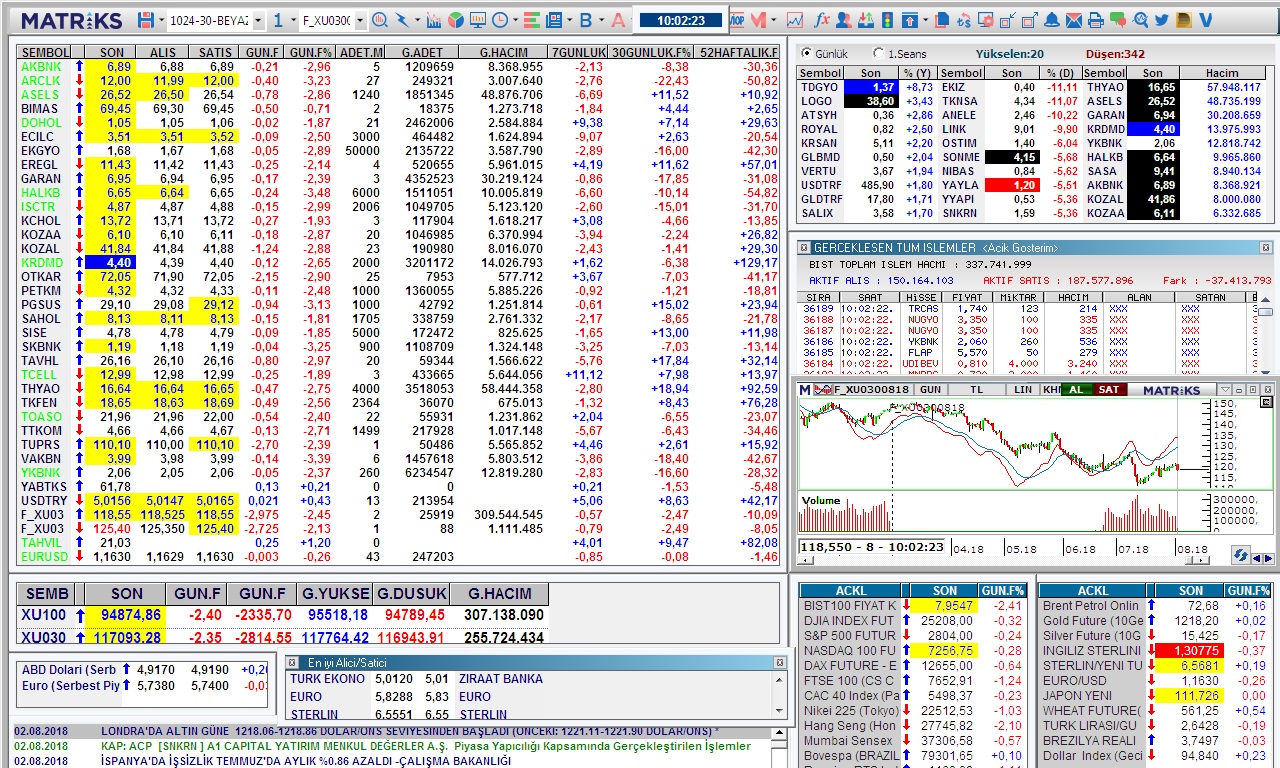Select the GARAN row in watchlist

399,178
